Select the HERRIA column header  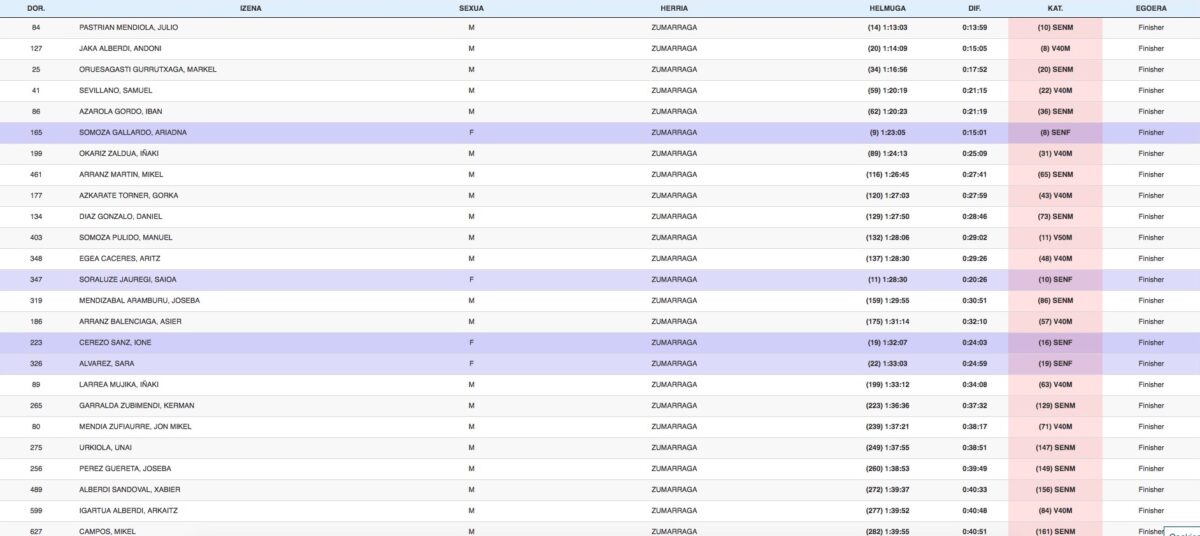673,8
